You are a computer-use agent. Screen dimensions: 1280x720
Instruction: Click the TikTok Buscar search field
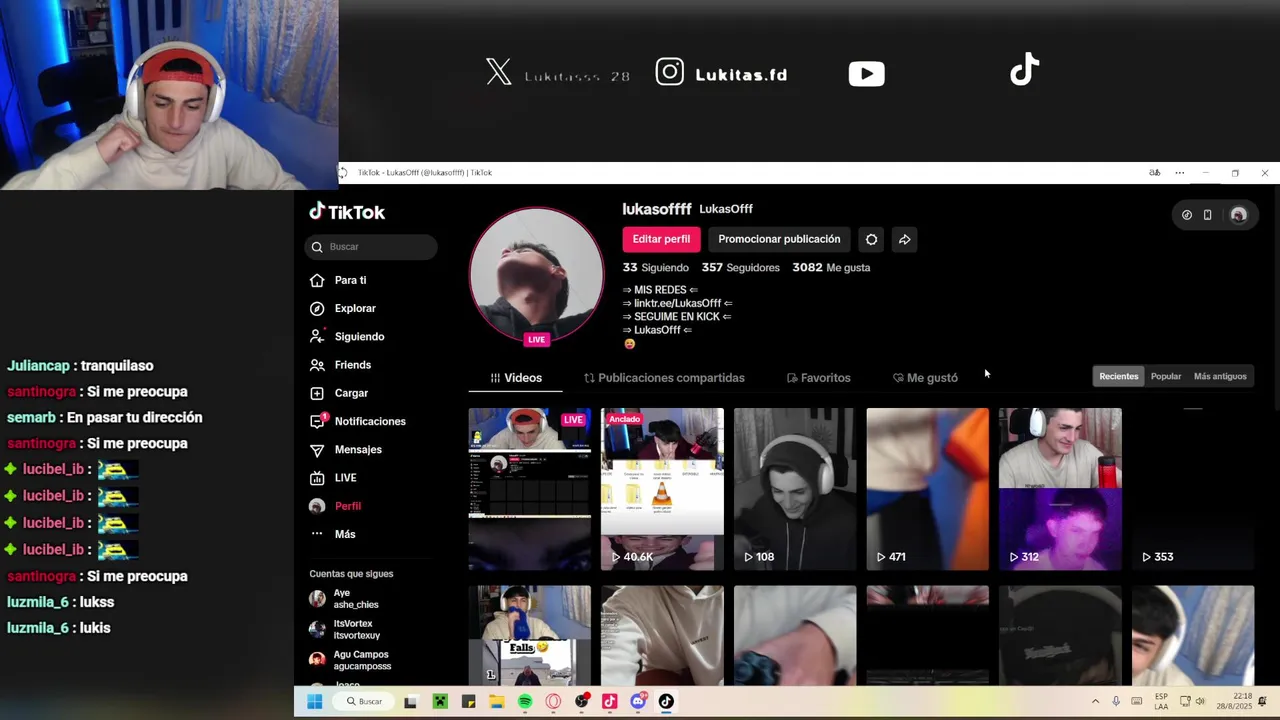pos(371,247)
